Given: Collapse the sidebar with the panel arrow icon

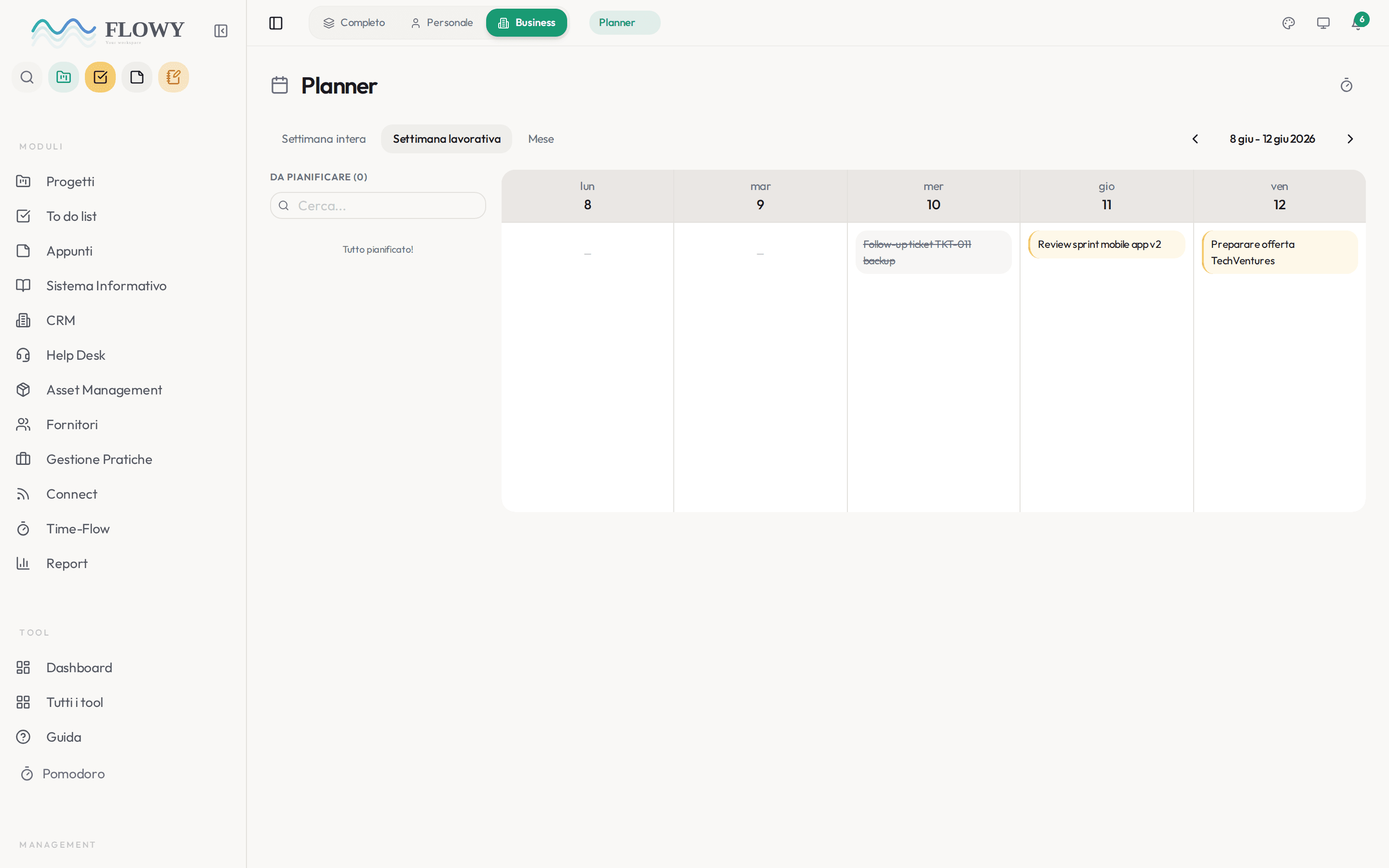Looking at the screenshot, I should tap(220, 31).
